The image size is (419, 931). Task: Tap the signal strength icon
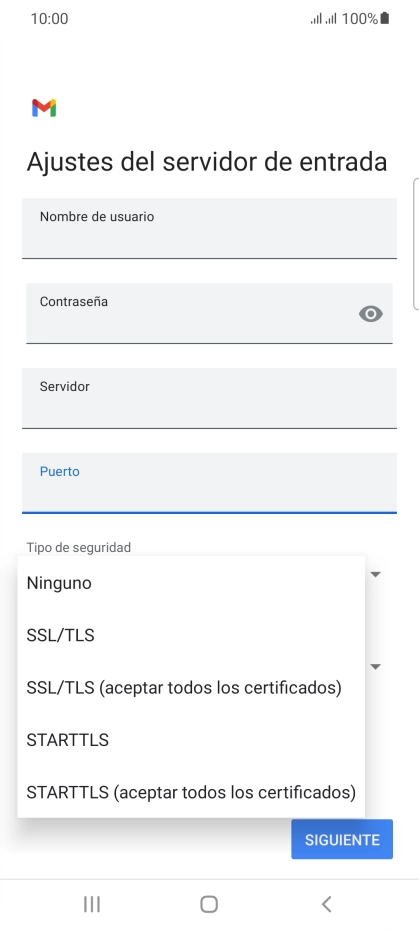tap(323, 19)
